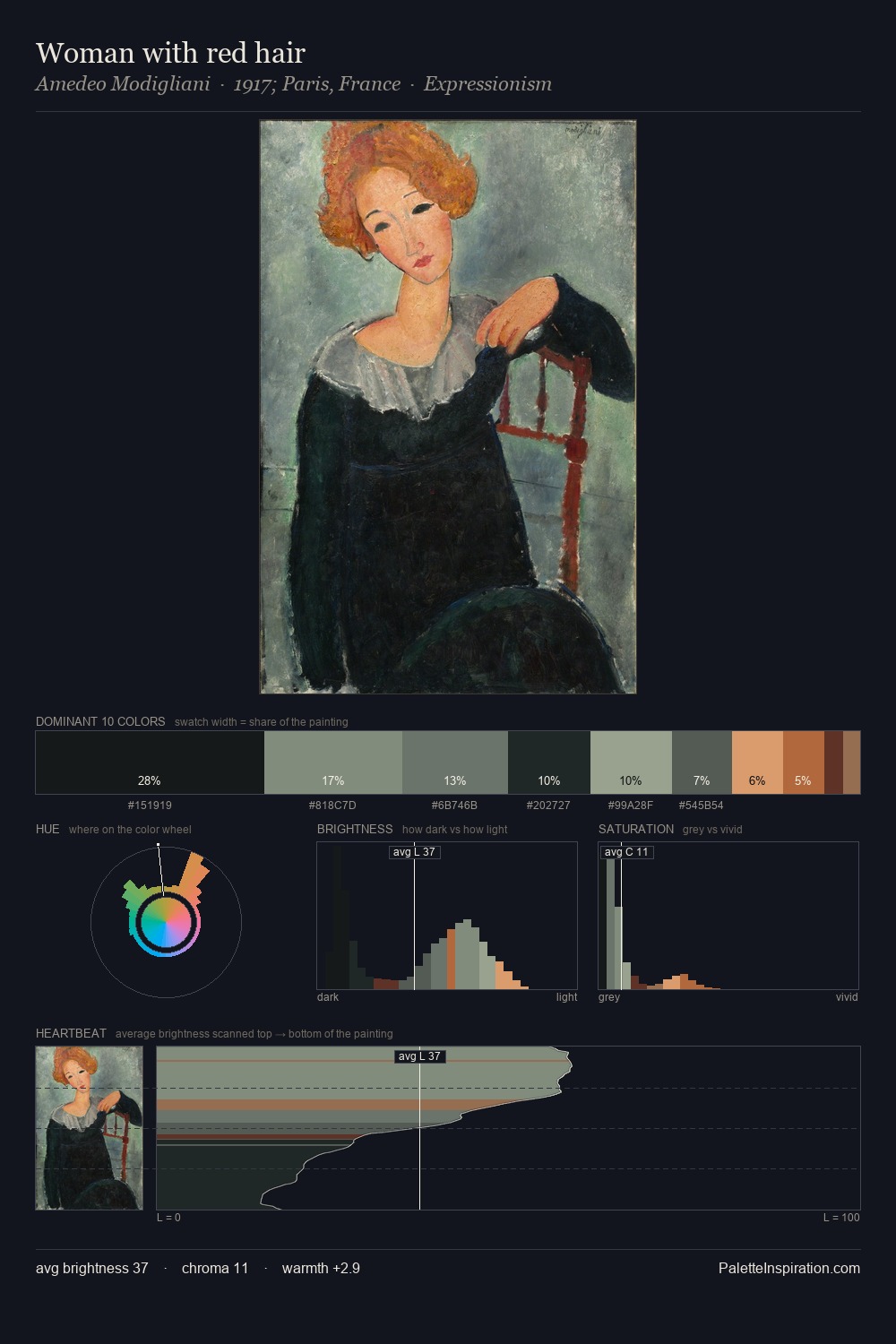Click the 'avg C 11' label in Saturation
The height and width of the screenshot is (1344, 896).
626,852
